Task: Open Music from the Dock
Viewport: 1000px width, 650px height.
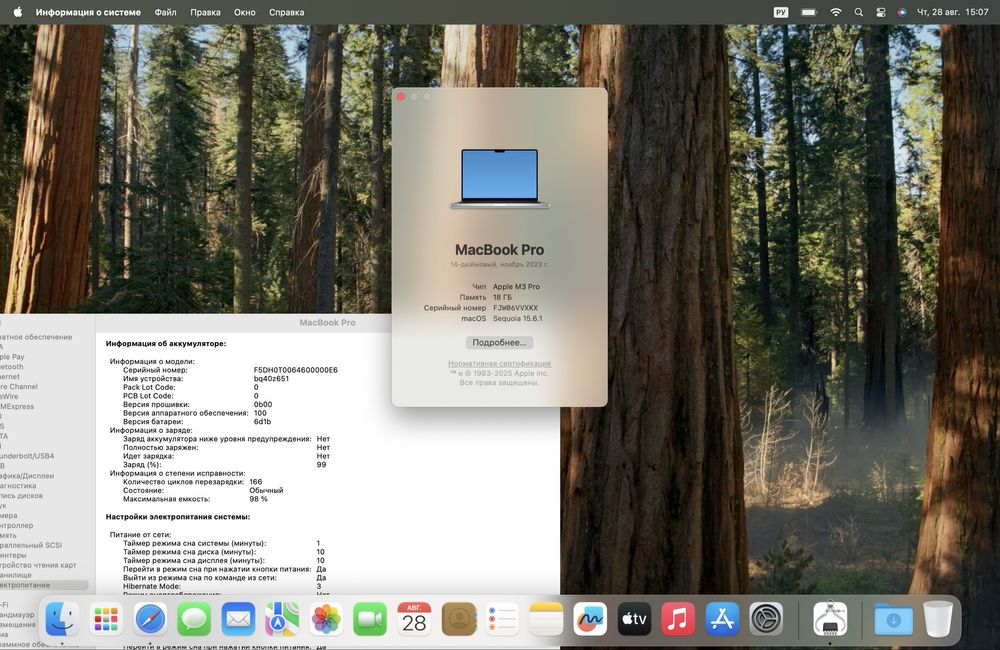Action: 678,619
